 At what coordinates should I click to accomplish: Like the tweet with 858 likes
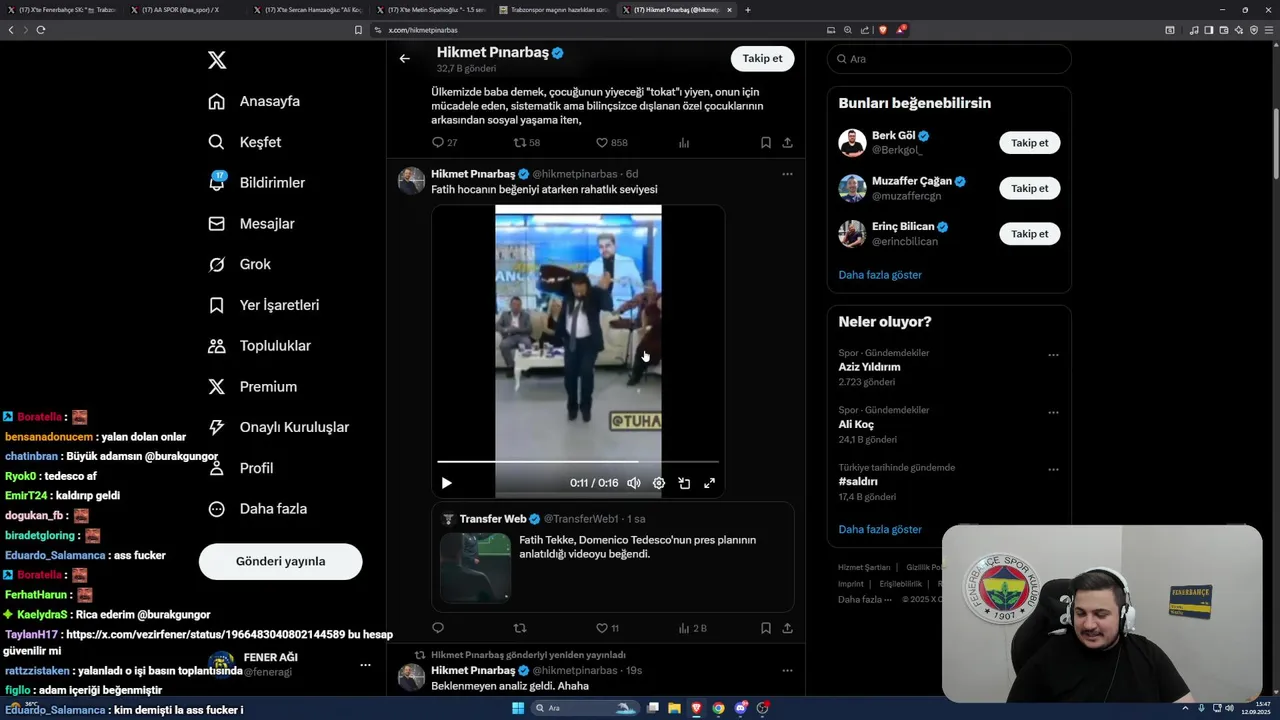click(602, 142)
